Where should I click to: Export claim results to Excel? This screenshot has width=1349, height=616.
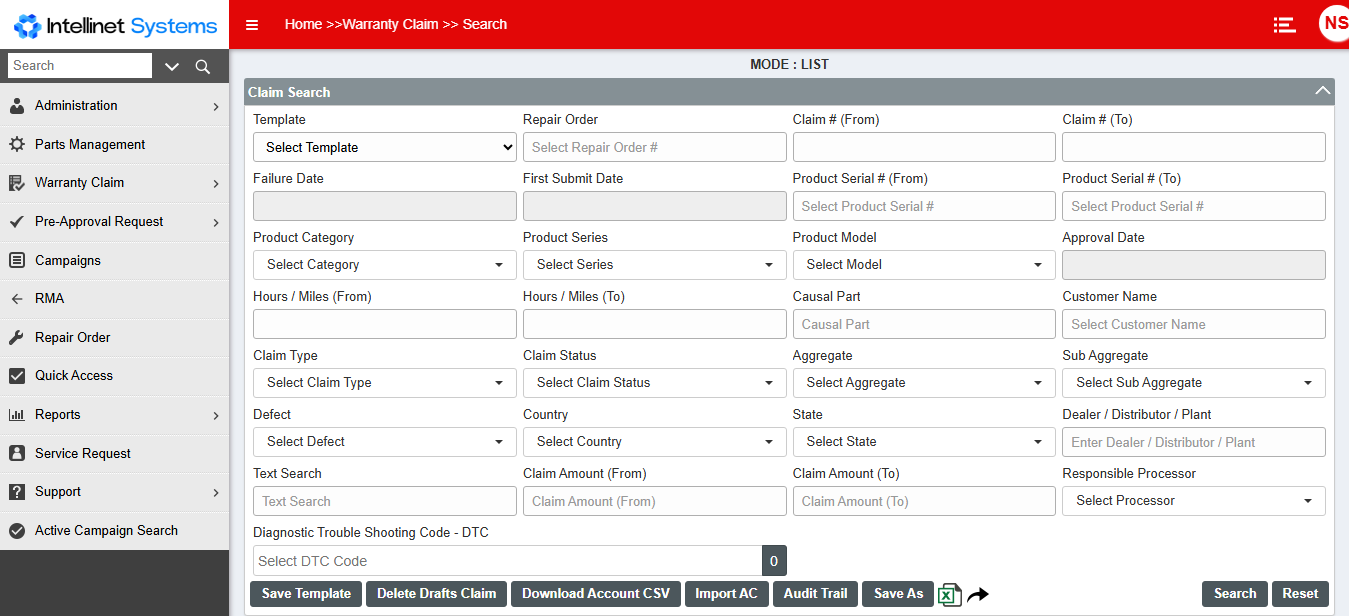point(949,594)
